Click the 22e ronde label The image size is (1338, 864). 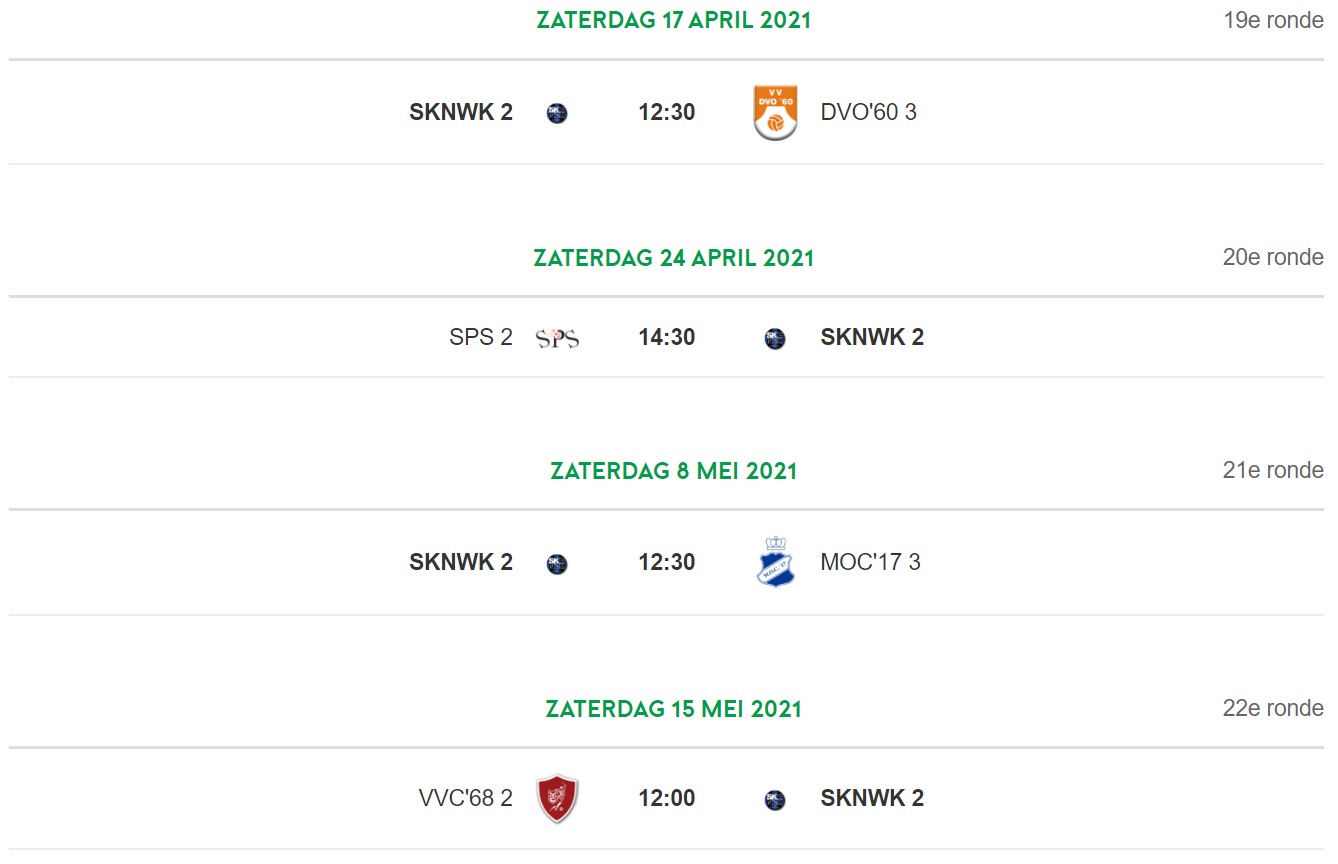(x=1273, y=708)
